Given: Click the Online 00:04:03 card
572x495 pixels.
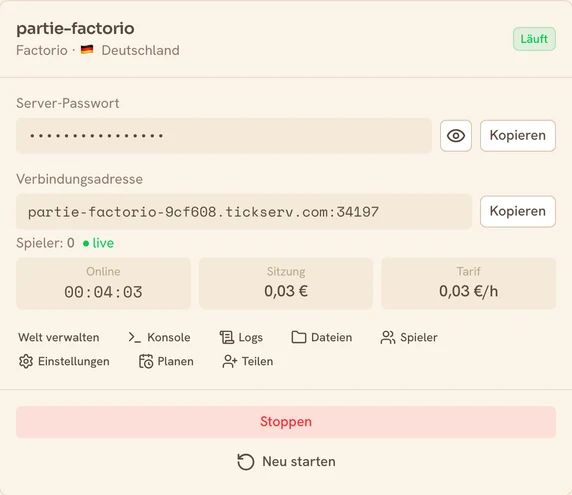Looking at the screenshot, I should pyautogui.click(x=103, y=283).
